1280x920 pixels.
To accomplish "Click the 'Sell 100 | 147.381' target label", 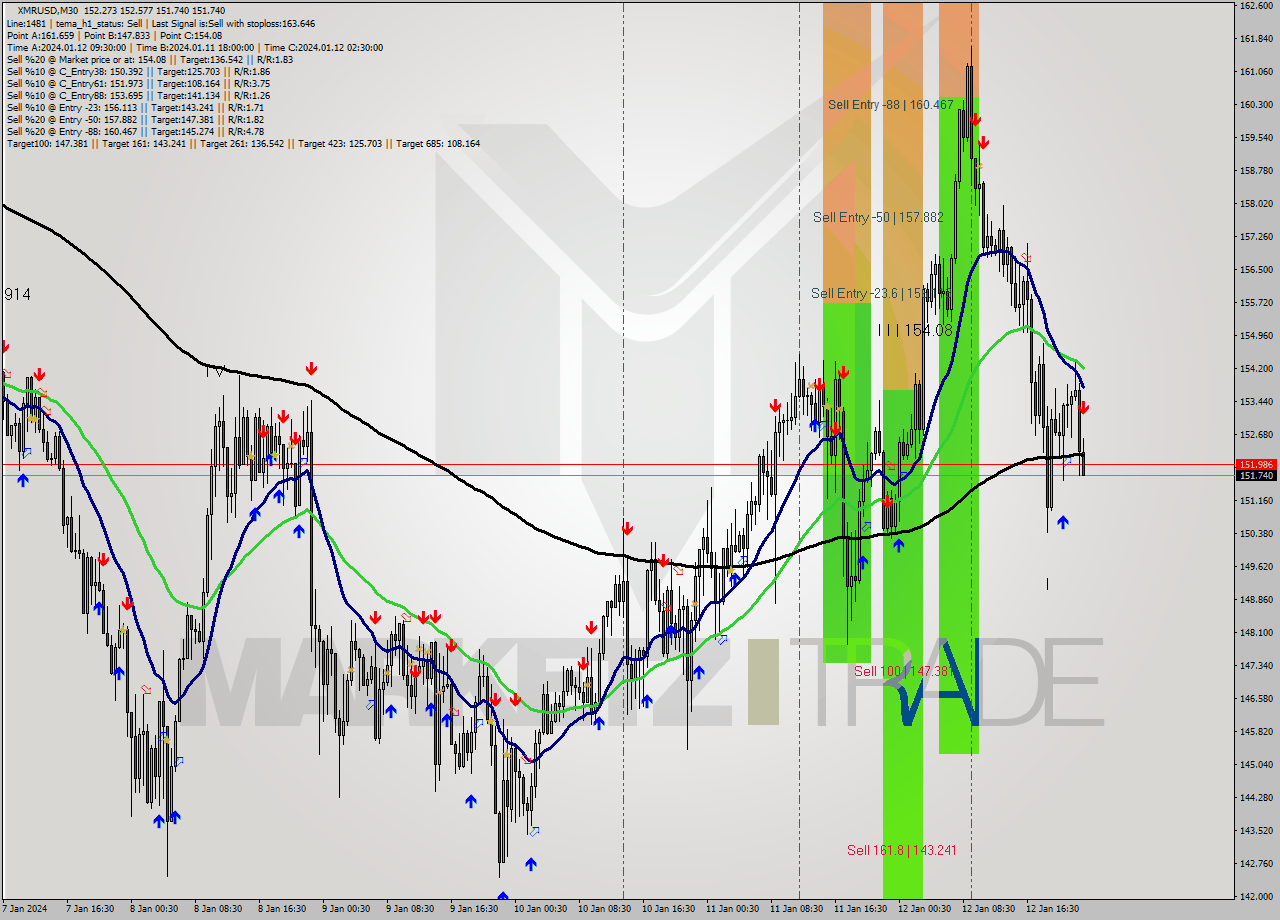I will (902, 671).
